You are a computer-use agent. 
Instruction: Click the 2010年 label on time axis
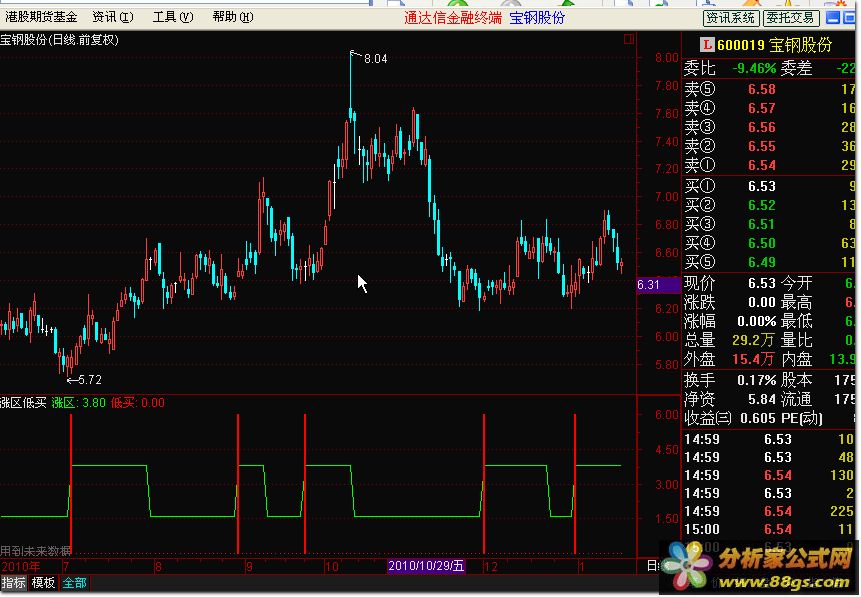point(21,566)
